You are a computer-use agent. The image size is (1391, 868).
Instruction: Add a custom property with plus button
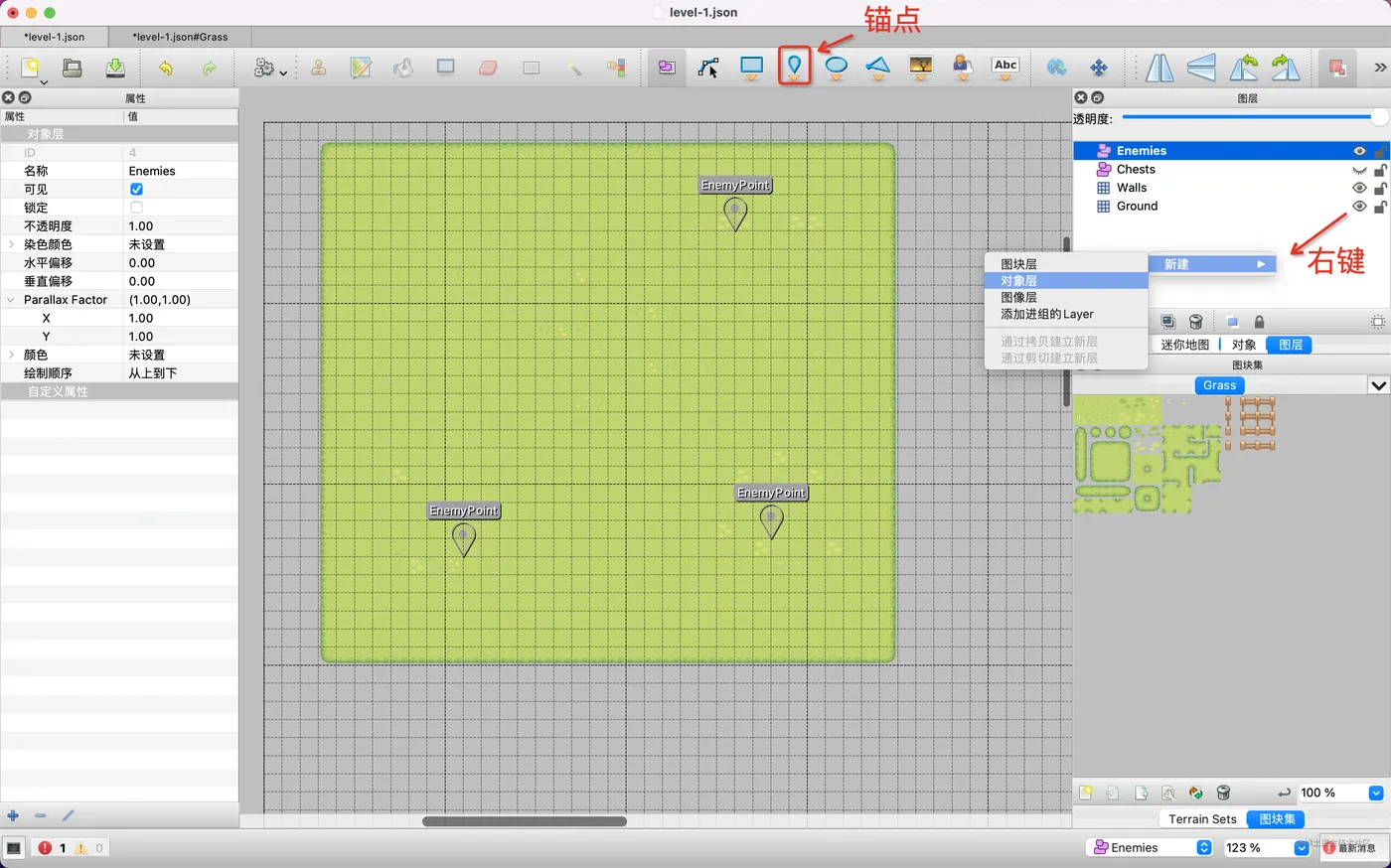point(13,815)
